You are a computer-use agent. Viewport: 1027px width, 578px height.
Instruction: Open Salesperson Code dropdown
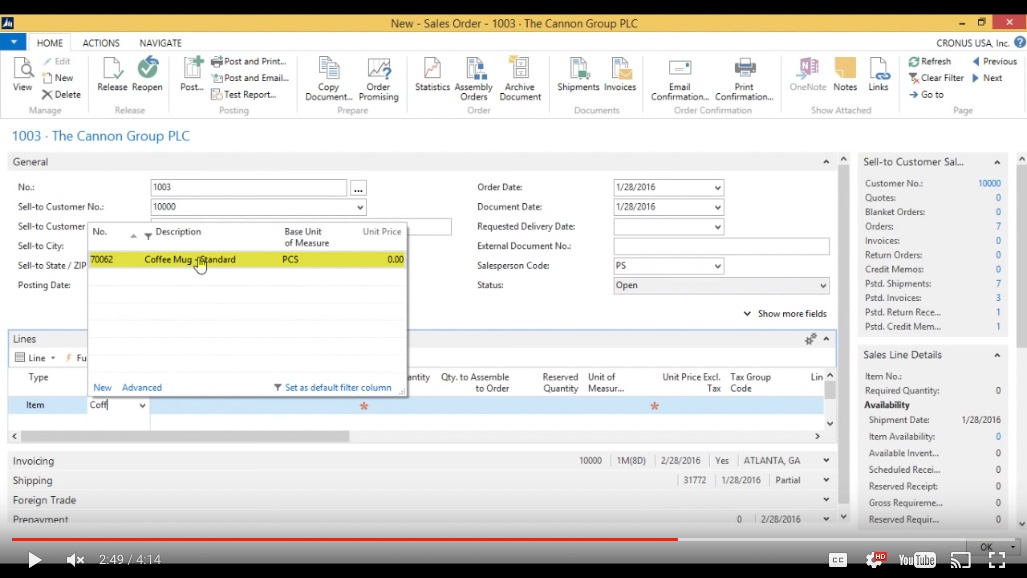(717, 266)
